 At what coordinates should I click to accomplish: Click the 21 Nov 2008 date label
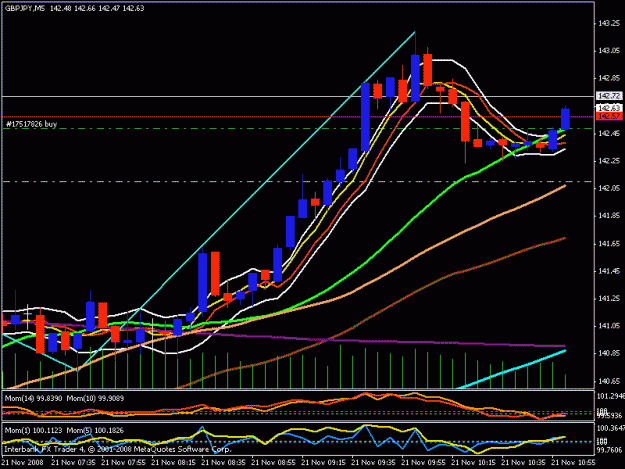point(22,463)
